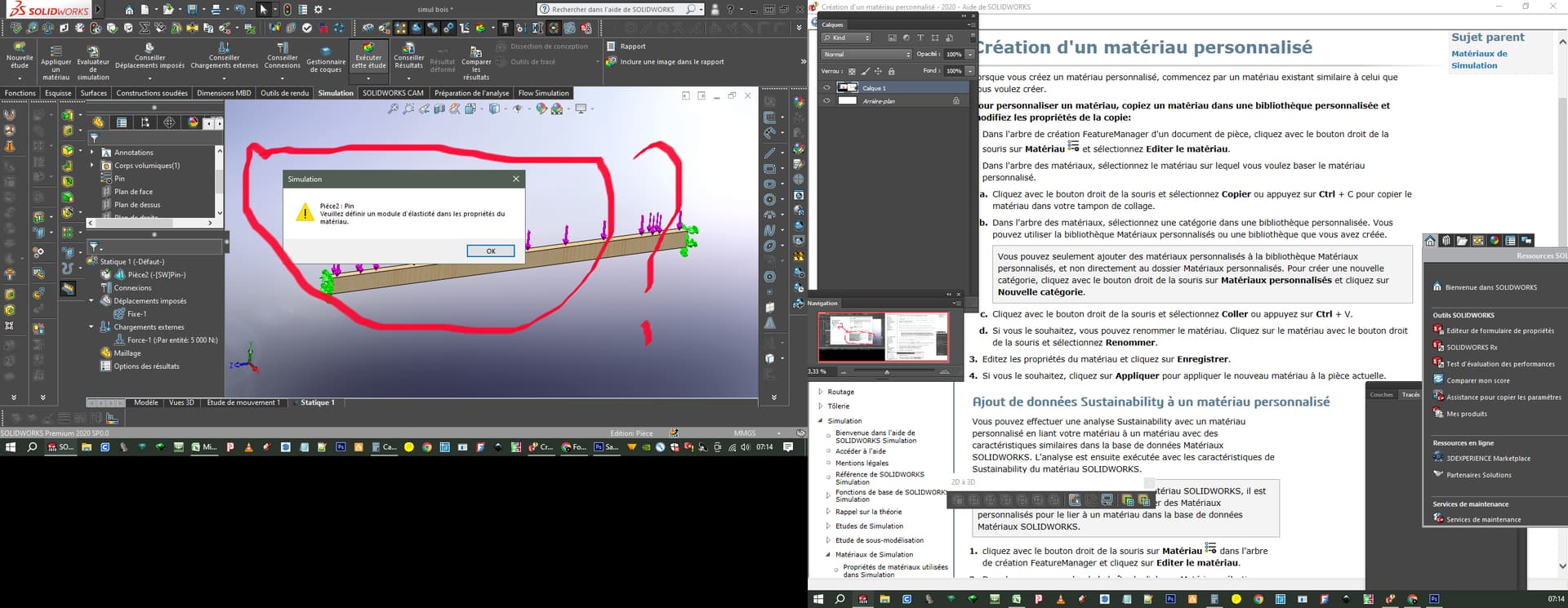Screen dimensions: 1568x608
Task: Switch to the Flow Simulation tab
Action: point(543,93)
